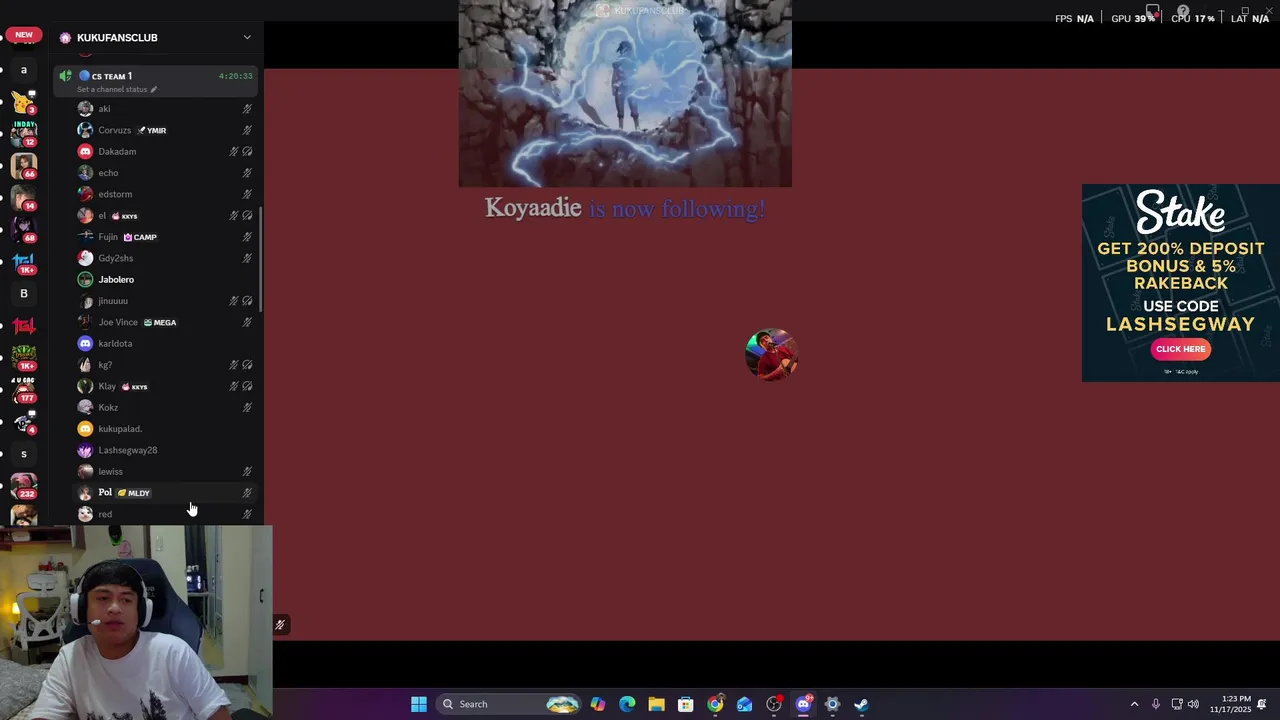This screenshot has height=720, width=1280.
Task: Open the NEW badge in the server rail
Action: (x=24, y=35)
